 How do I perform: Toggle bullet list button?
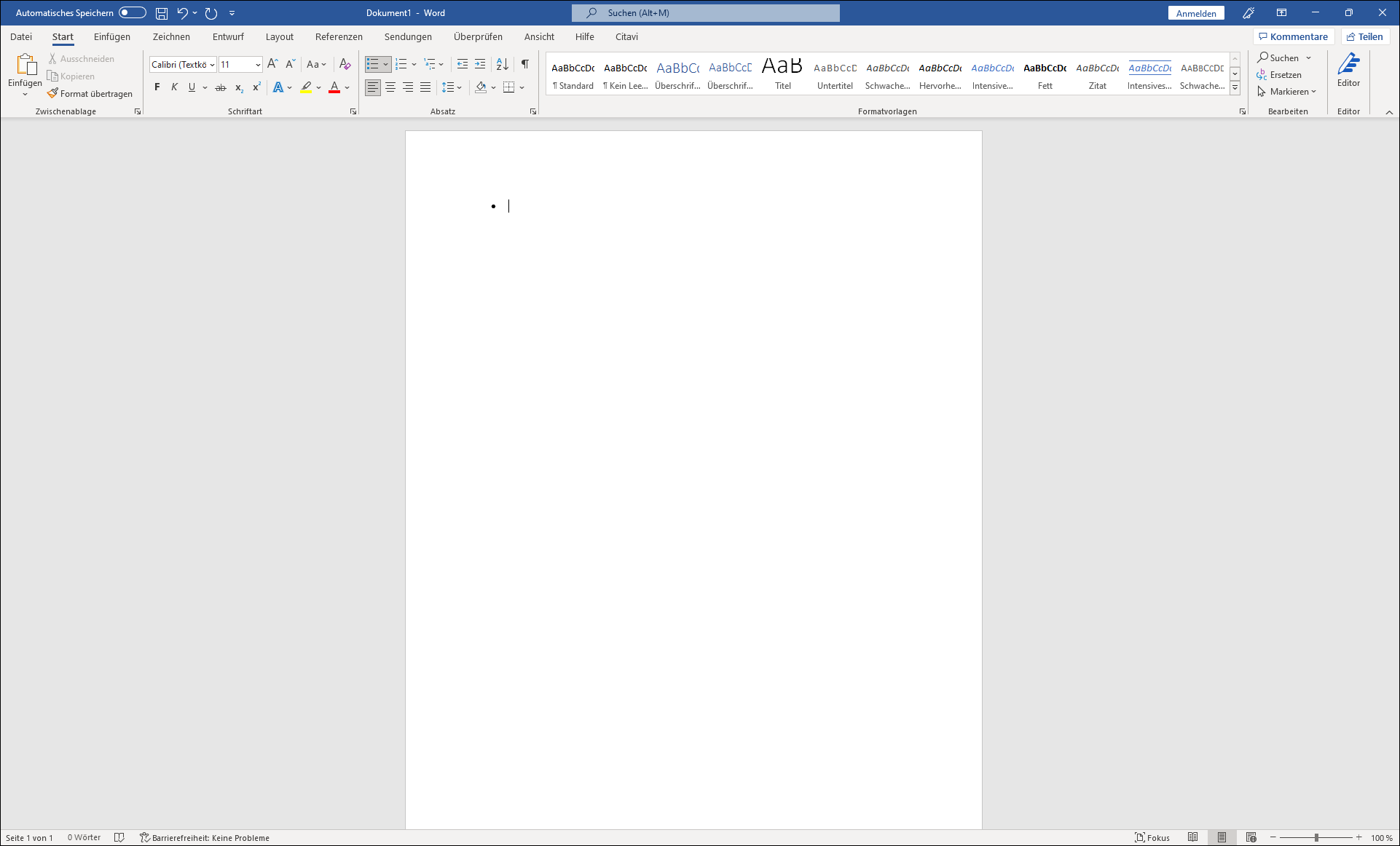372,64
